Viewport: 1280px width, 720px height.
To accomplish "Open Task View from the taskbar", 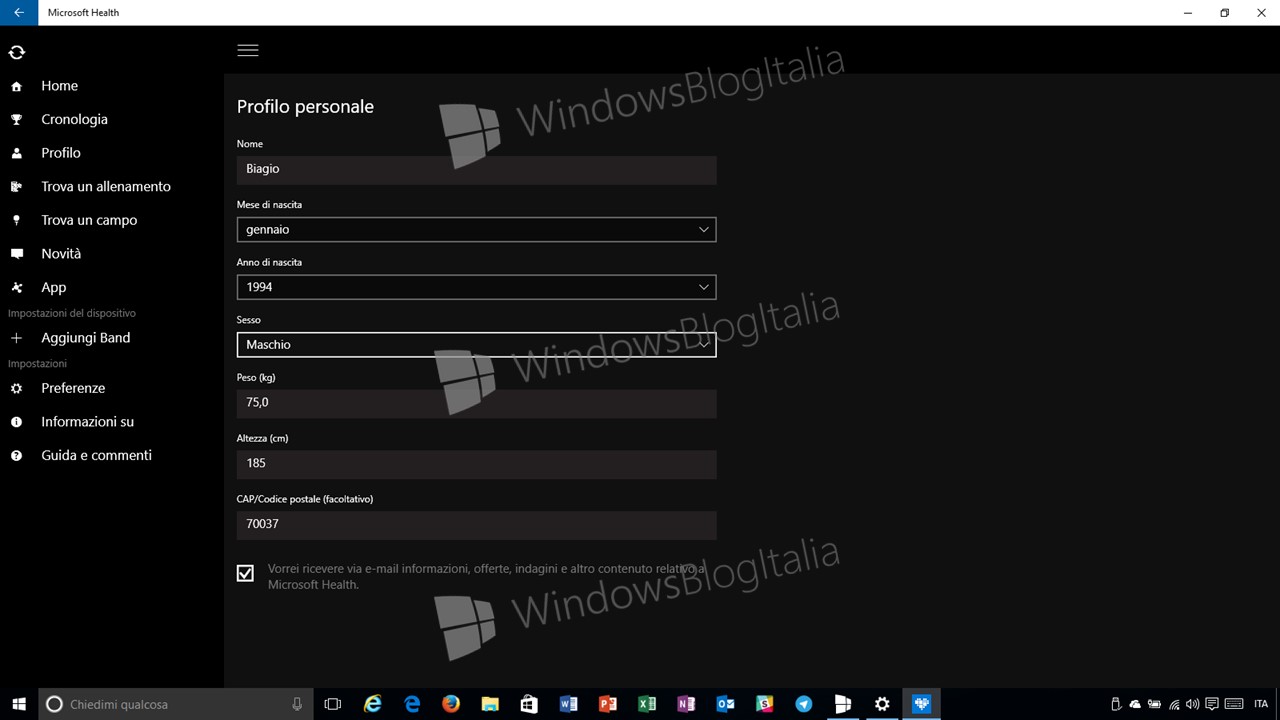I will click(x=333, y=704).
